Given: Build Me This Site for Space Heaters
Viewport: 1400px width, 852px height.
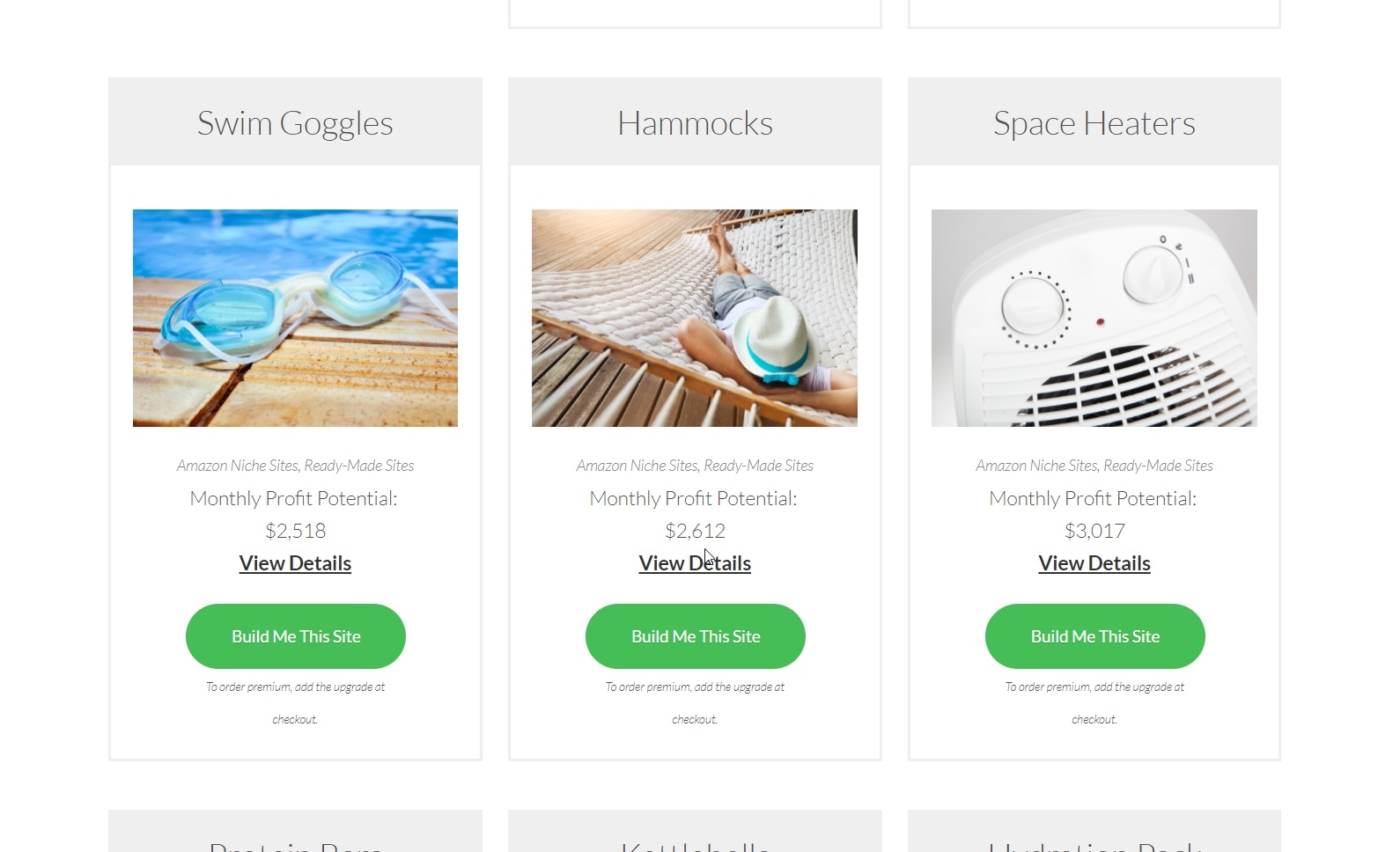Looking at the screenshot, I should [1095, 636].
